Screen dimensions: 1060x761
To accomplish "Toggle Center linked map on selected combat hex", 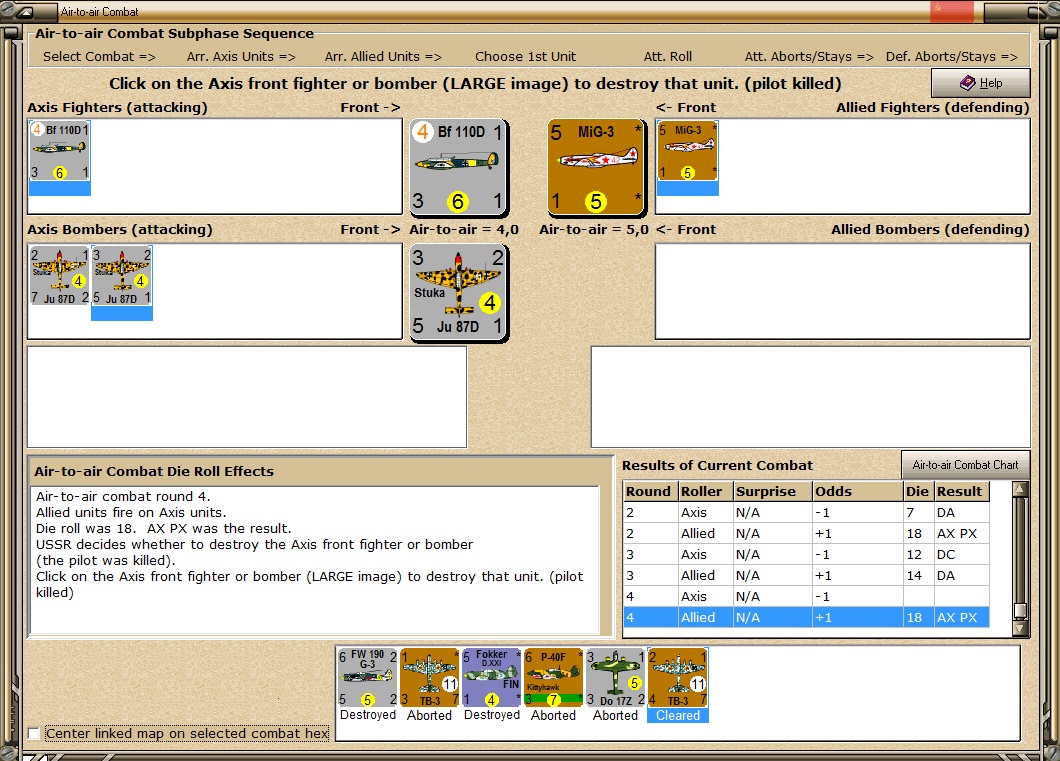I will (33, 733).
